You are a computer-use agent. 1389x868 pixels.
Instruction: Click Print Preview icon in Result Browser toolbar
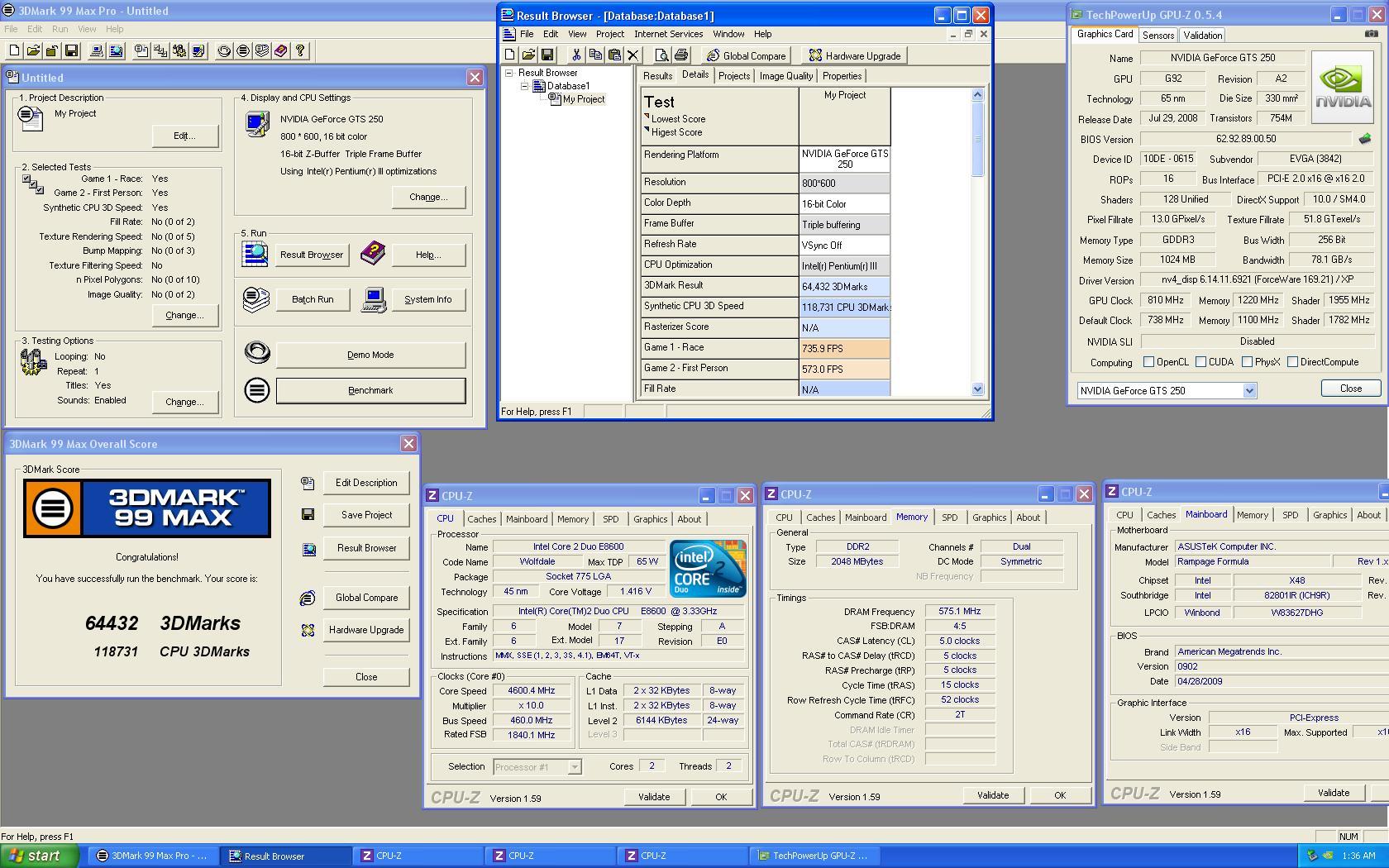(x=661, y=55)
